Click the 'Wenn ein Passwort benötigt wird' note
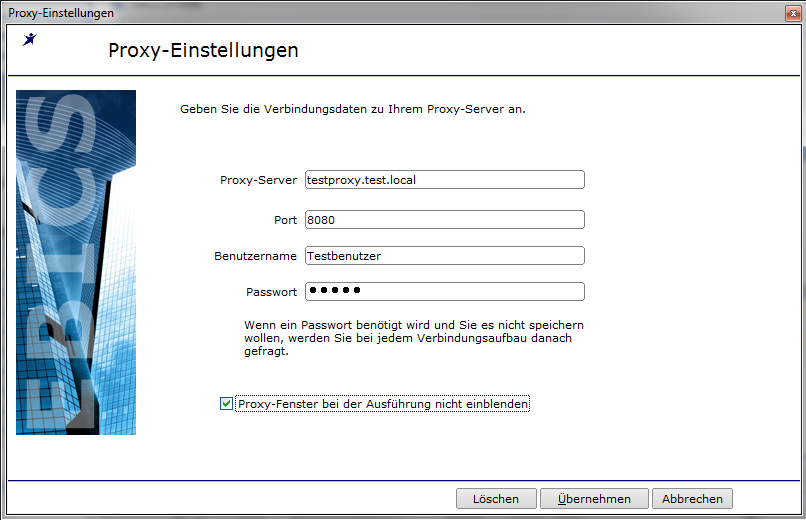The width and height of the screenshot is (806, 520). coord(414,338)
